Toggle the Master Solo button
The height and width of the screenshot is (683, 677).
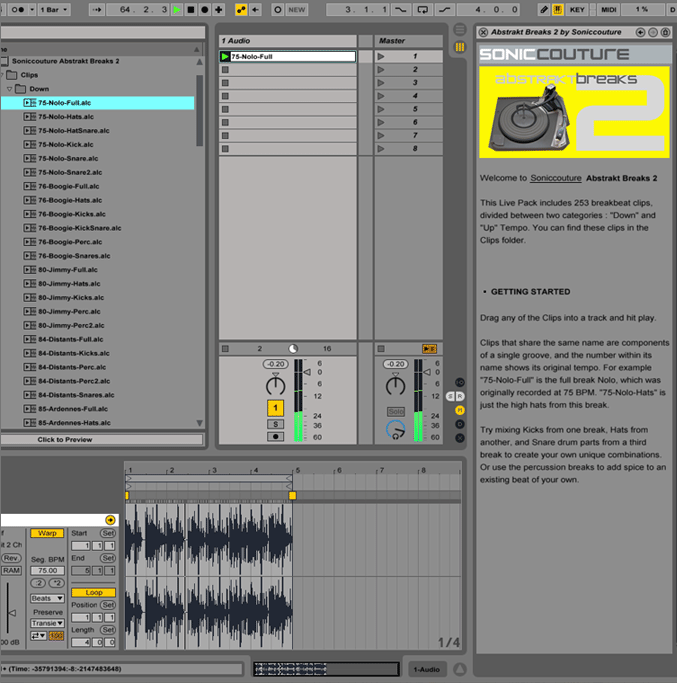coord(396,412)
